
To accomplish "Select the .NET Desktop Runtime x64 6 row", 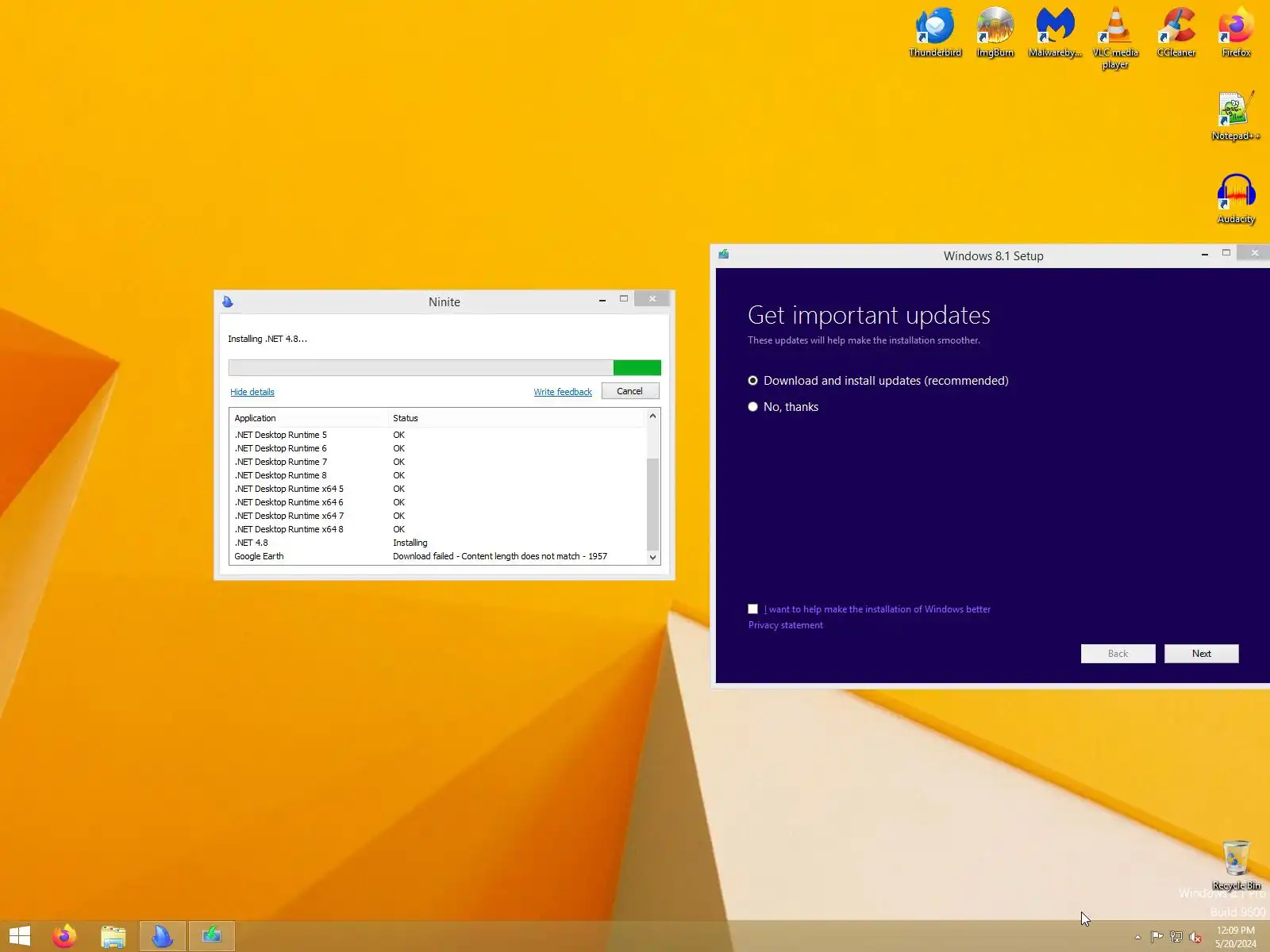I will pos(437,502).
